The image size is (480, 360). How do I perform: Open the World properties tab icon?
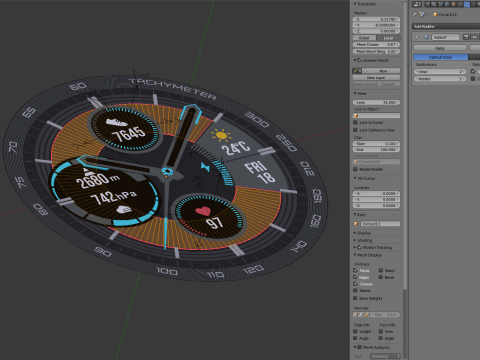447,4
